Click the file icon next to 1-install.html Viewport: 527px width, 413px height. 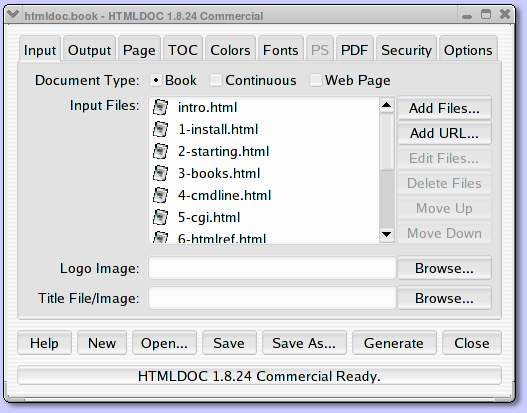[x=160, y=129]
